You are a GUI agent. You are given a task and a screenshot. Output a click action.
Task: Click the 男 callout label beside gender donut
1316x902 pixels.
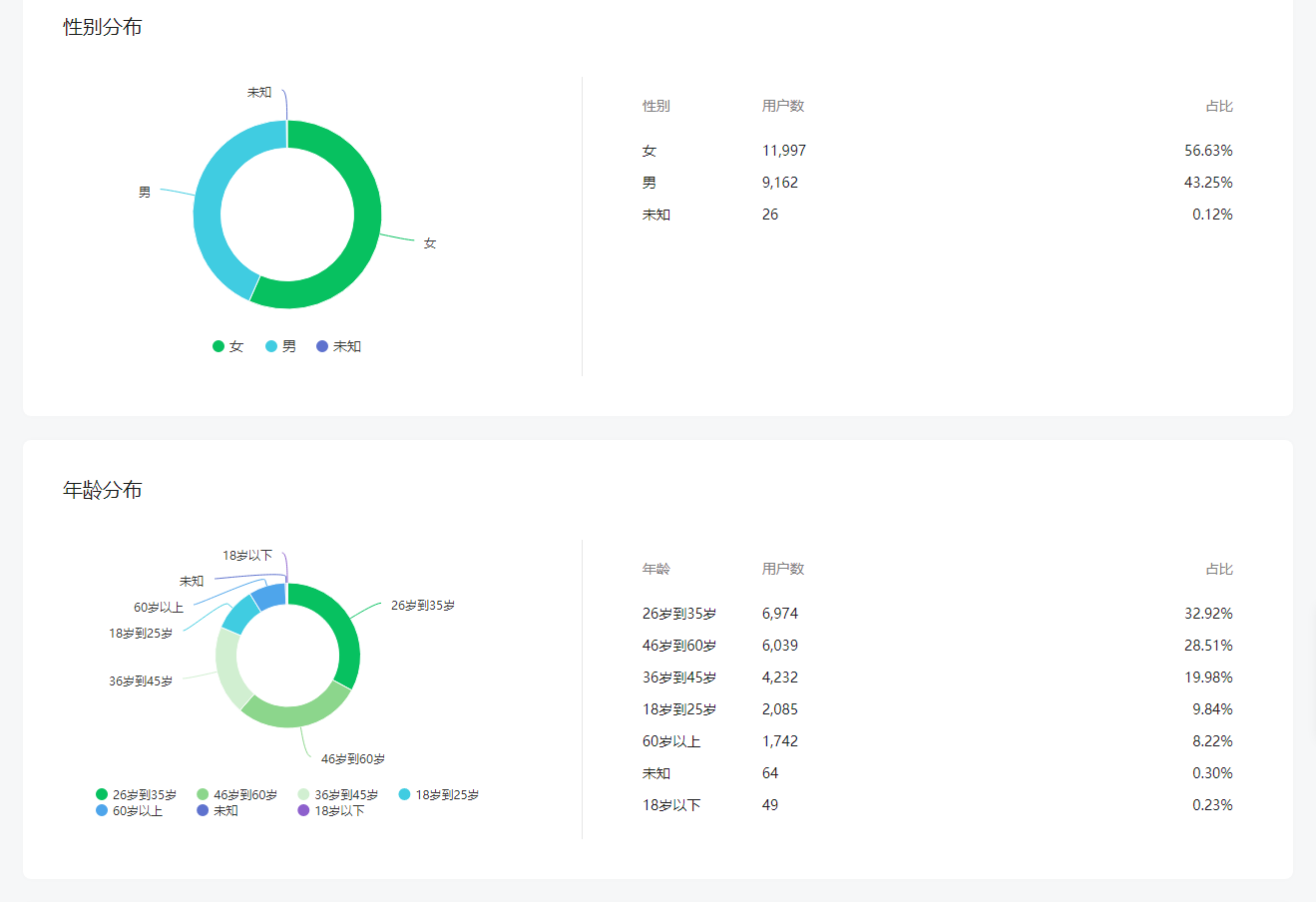[145, 193]
